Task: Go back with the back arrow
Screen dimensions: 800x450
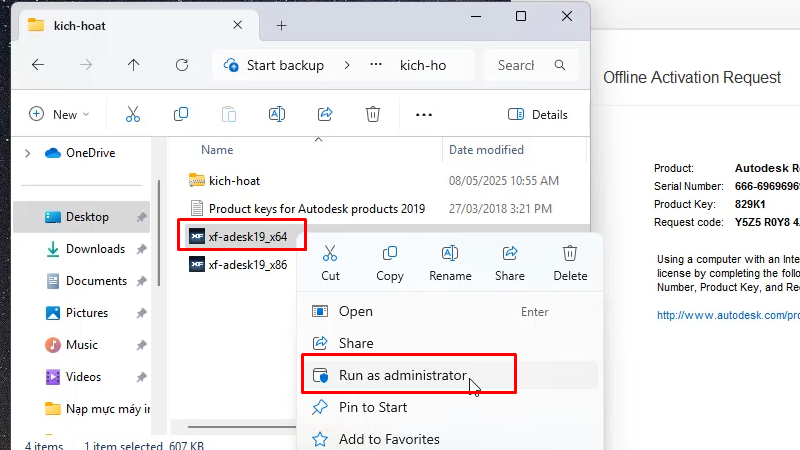Action: (x=38, y=65)
